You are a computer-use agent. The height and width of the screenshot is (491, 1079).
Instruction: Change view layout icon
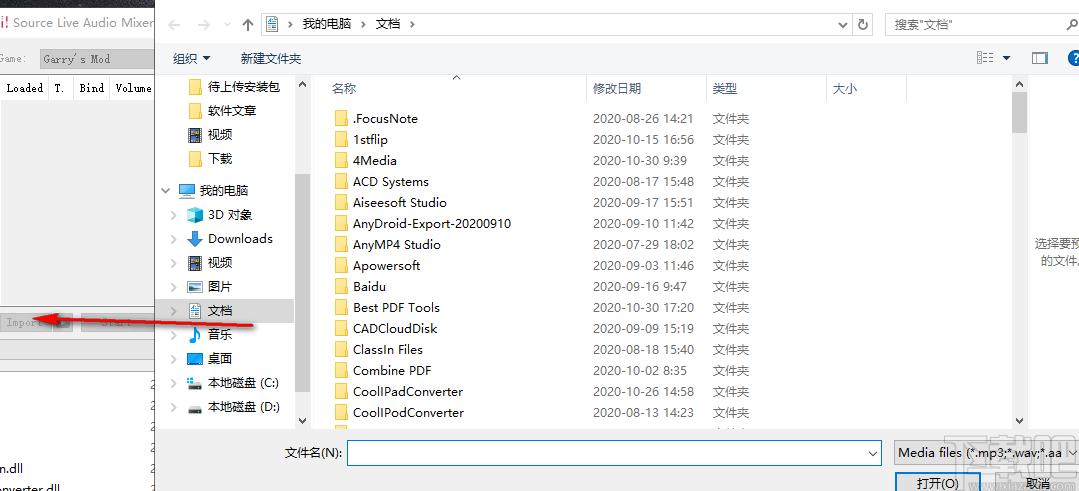point(985,58)
